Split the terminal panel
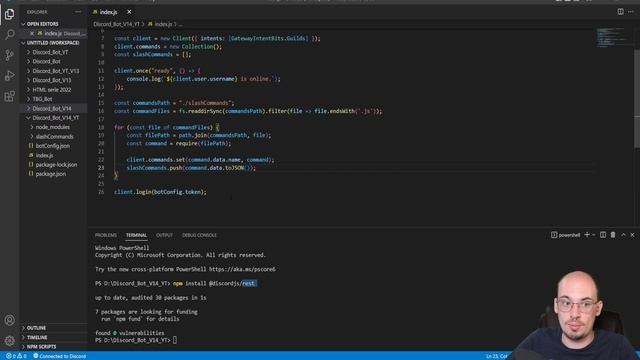The image size is (640, 360). (603, 235)
